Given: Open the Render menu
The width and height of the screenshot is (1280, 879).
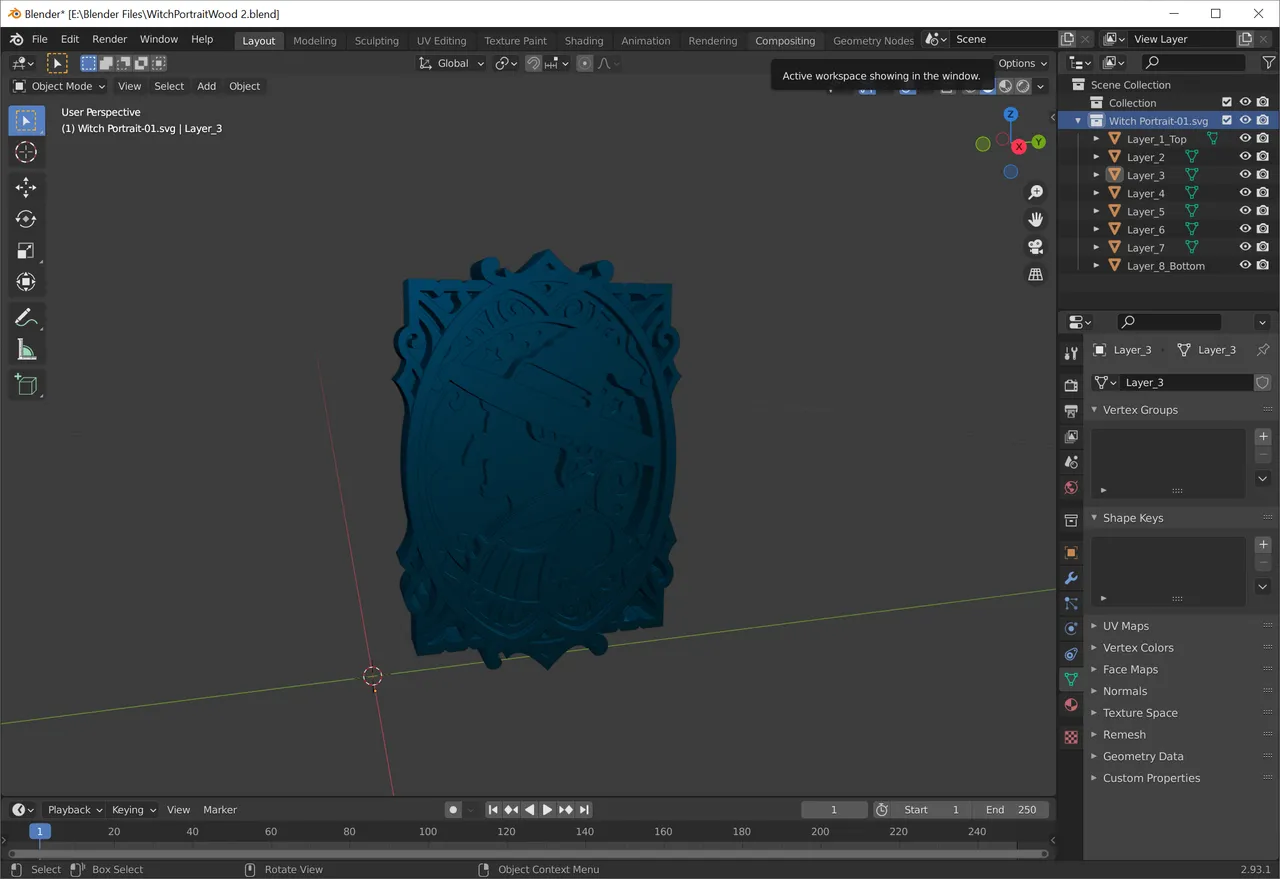Looking at the screenshot, I should tap(110, 39).
